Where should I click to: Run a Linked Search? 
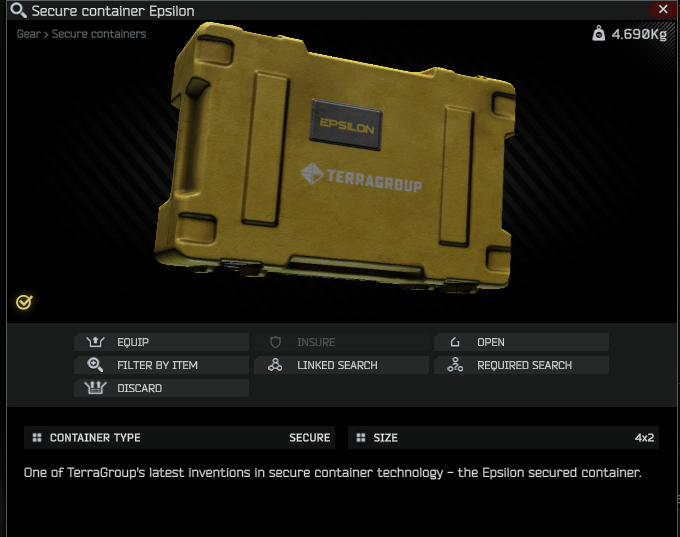tap(341, 365)
